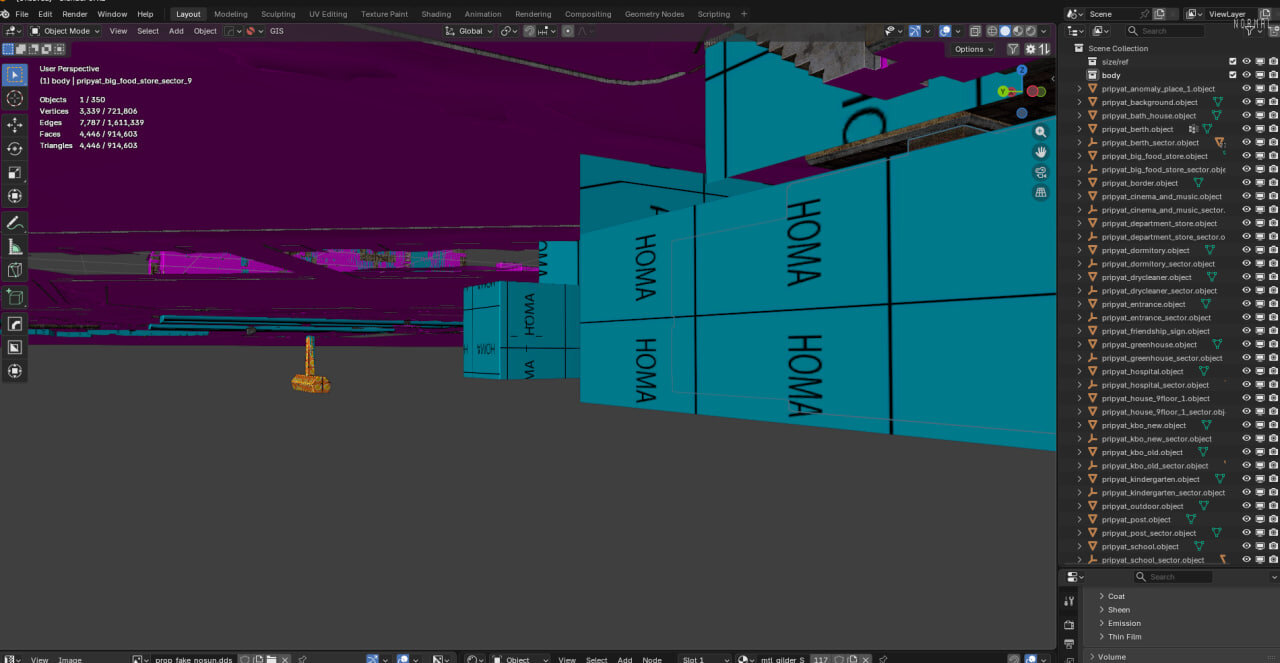
Task: Click the pan hand viewport gizmo
Action: coord(1041,152)
